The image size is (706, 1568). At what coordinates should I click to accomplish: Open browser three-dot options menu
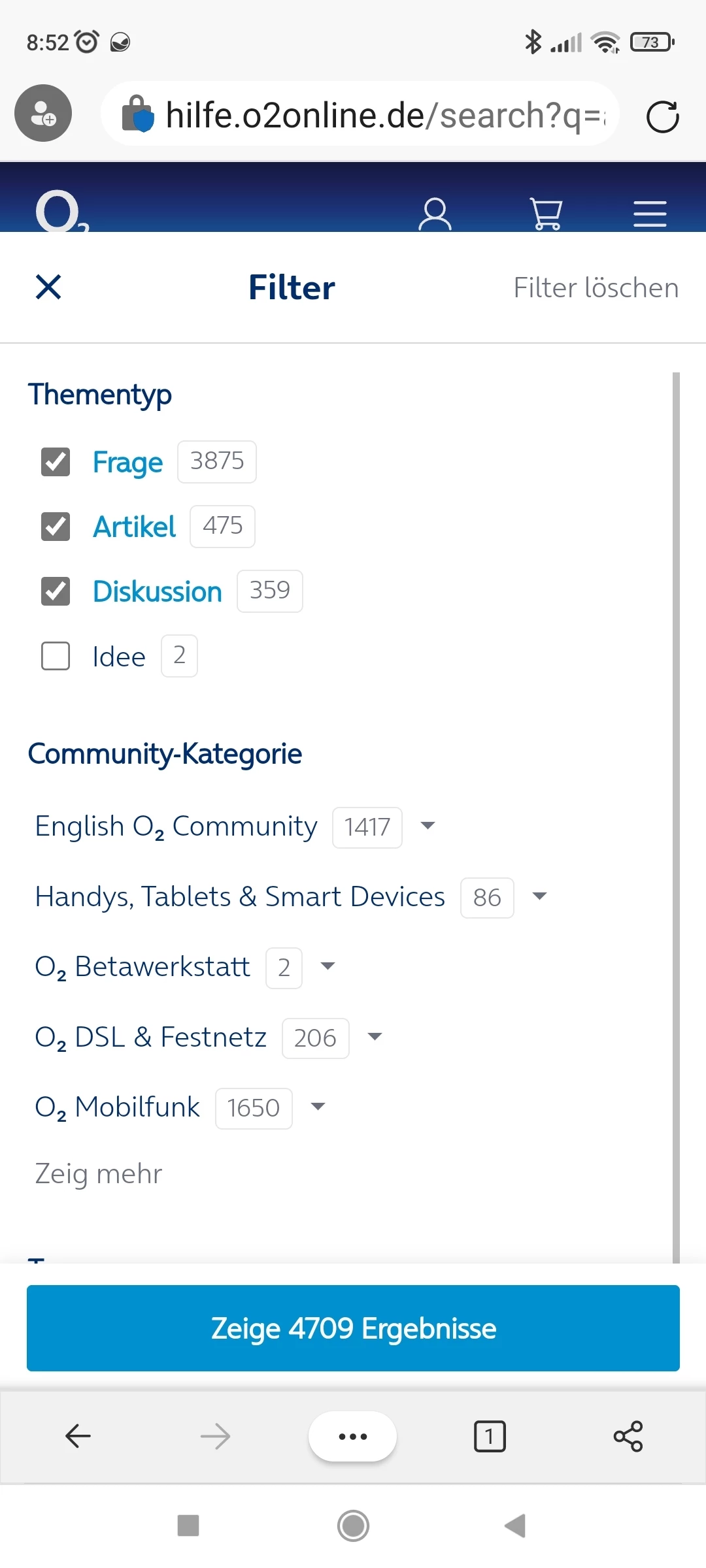pos(353,1436)
